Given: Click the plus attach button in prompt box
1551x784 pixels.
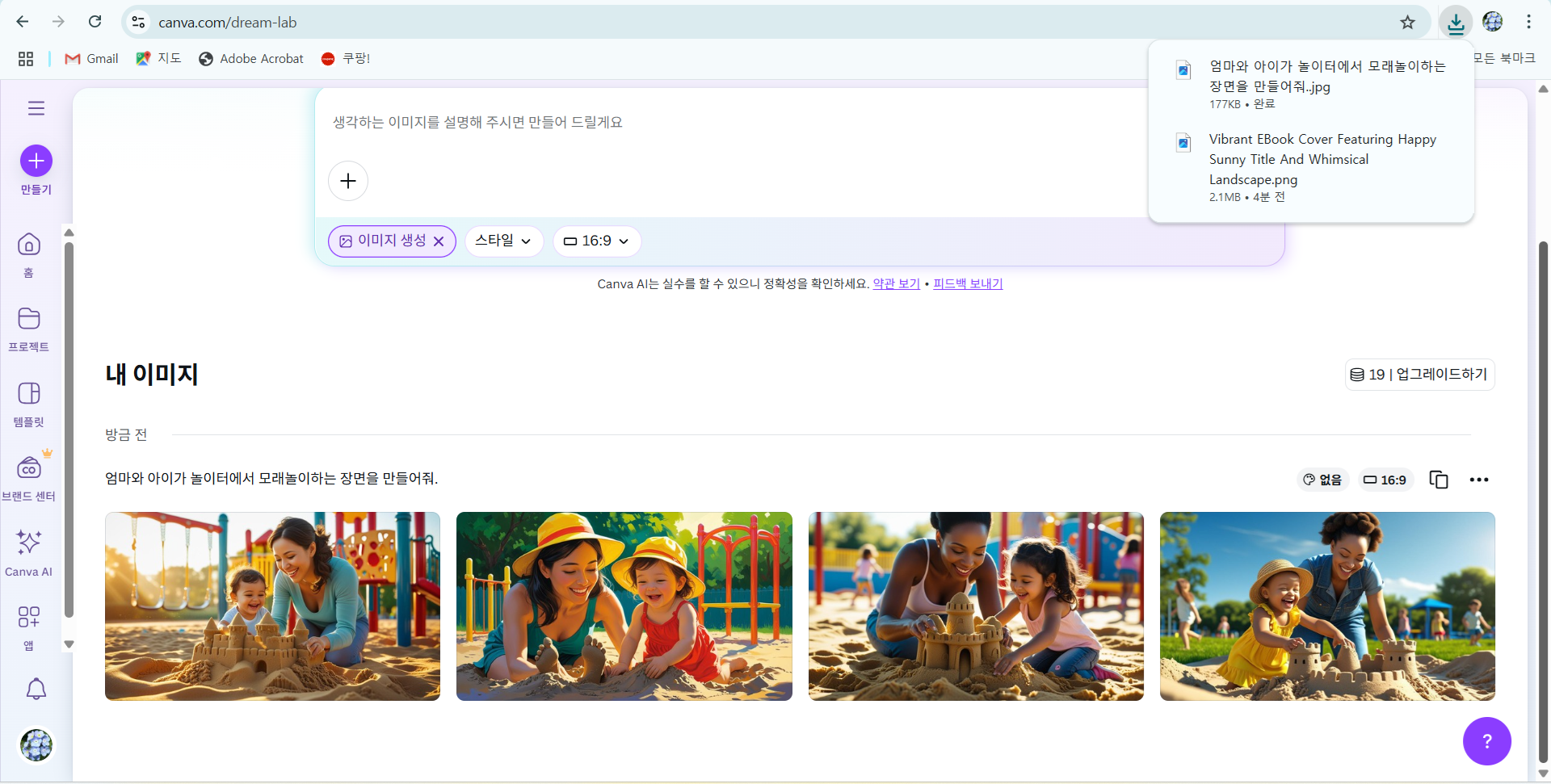Looking at the screenshot, I should click(348, 181).
